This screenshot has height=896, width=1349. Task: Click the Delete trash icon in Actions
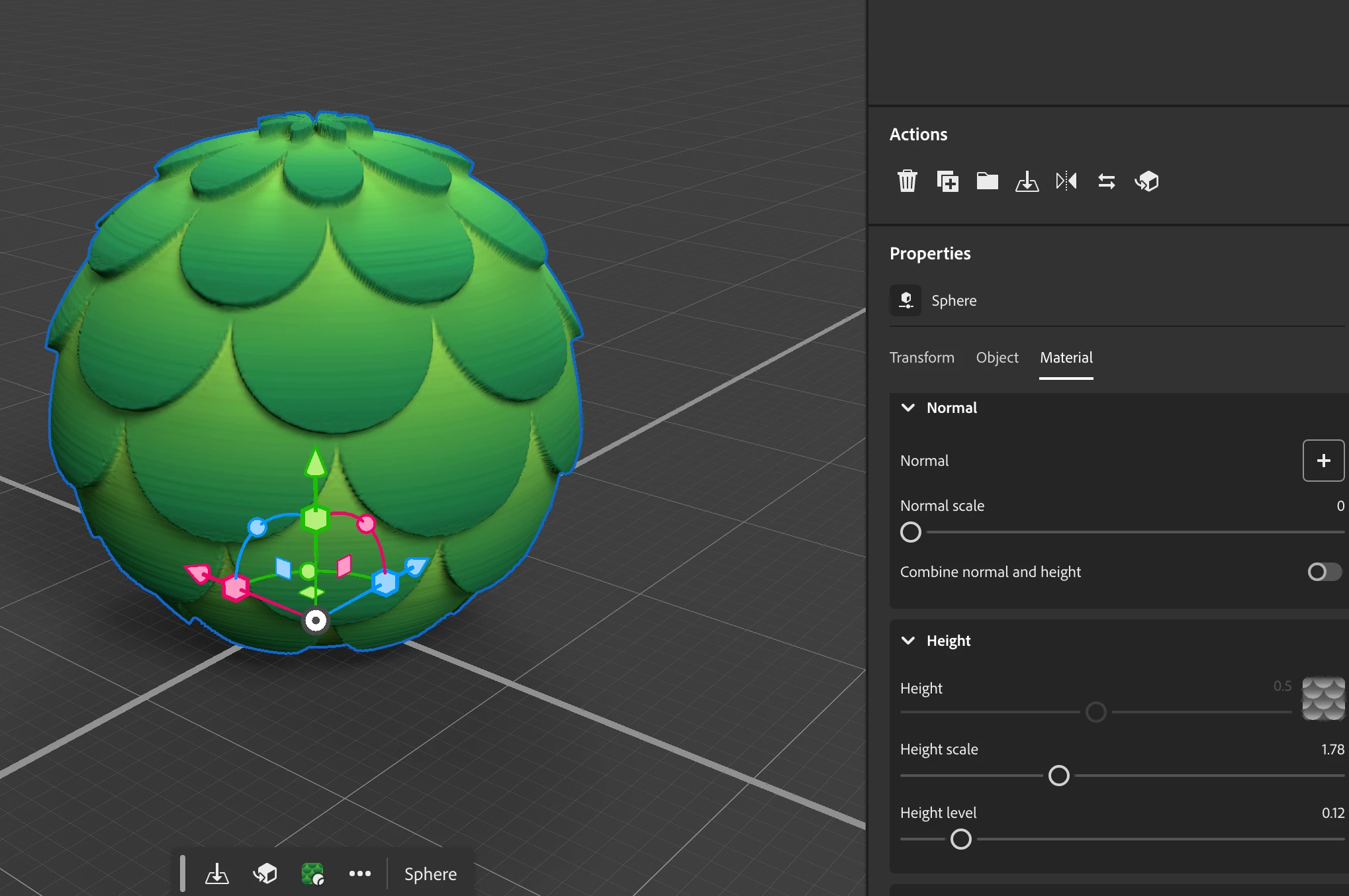907,181
